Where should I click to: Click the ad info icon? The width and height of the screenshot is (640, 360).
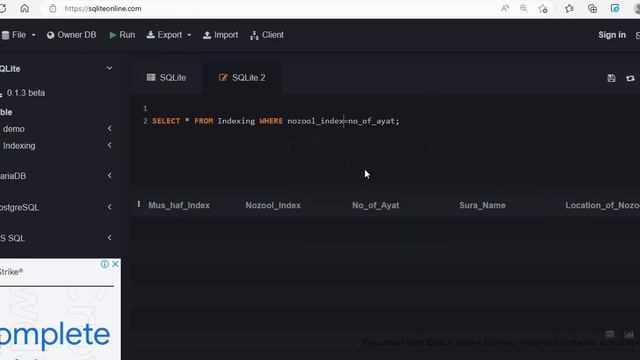104,264
